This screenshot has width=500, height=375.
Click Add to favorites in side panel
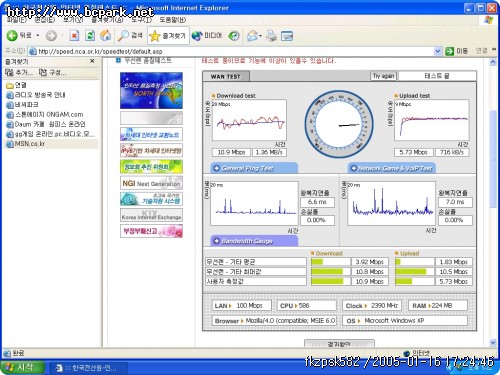[x=19, y=72]
